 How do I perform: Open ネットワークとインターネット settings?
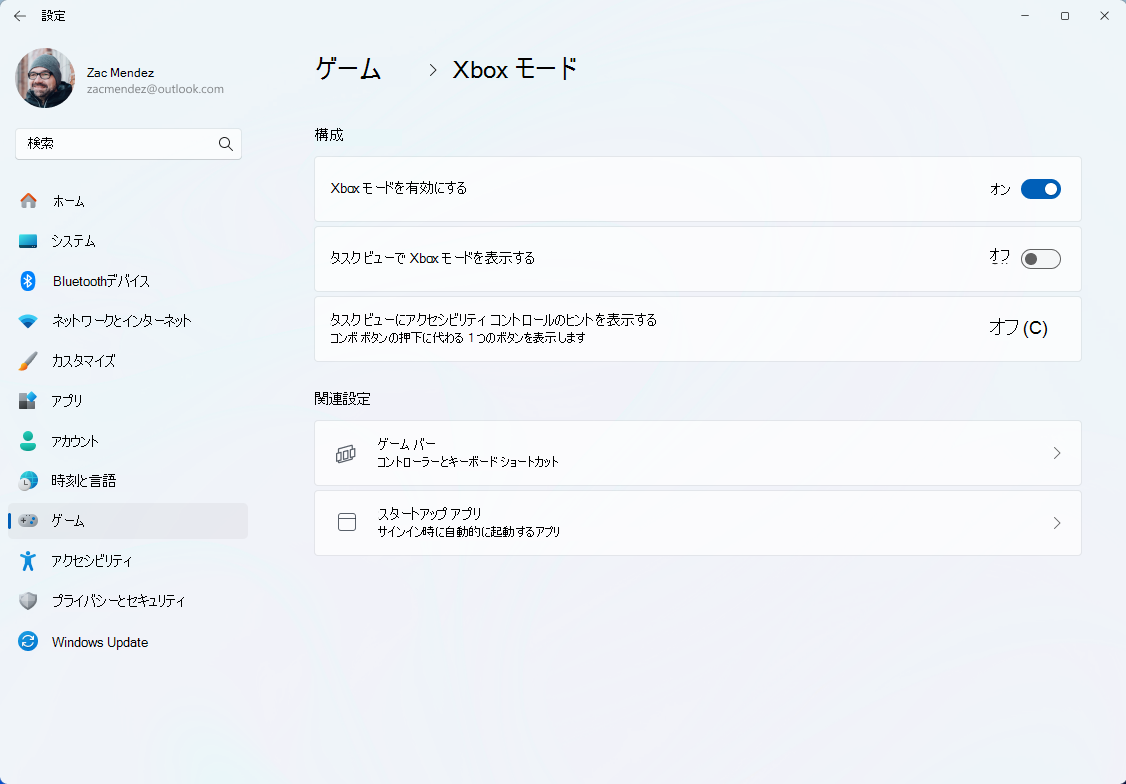coord(128,321)
